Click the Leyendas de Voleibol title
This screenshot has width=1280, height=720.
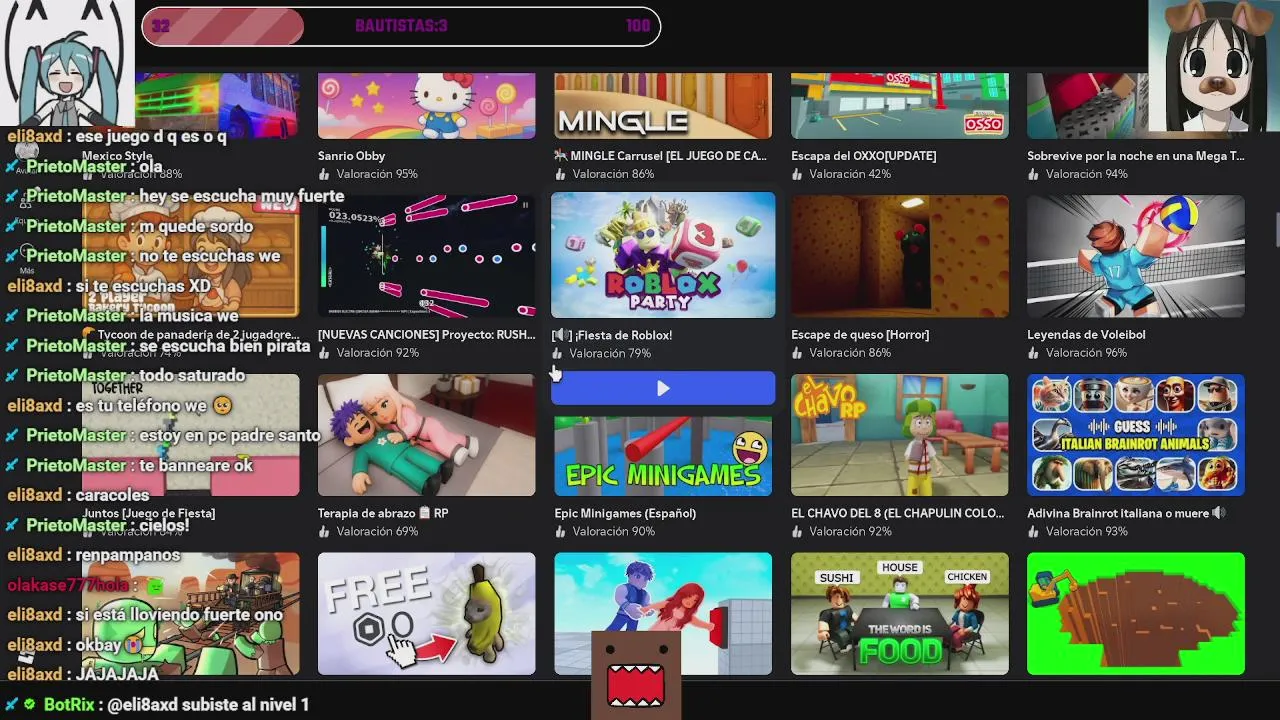[1086, 335]
